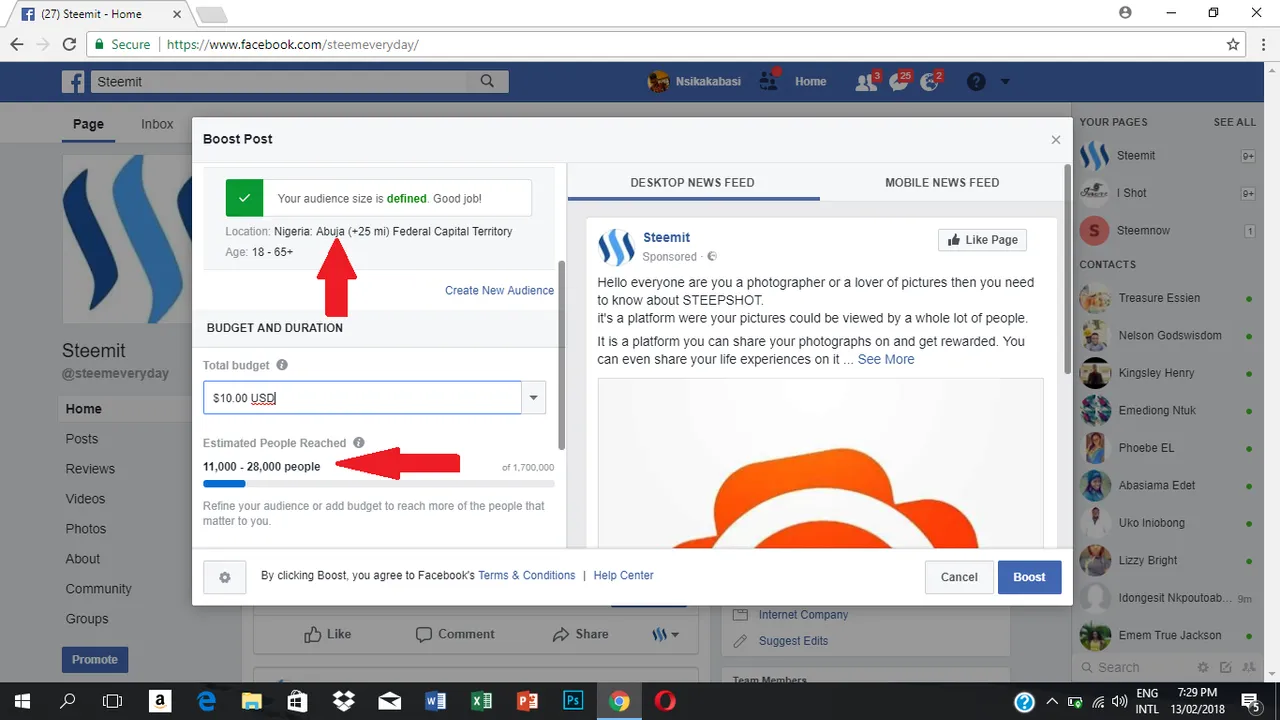The width and height of the screenshot is (1280, 720).
Task: Select Reviews in page sidebar
Action: click(x=90, y=469)
